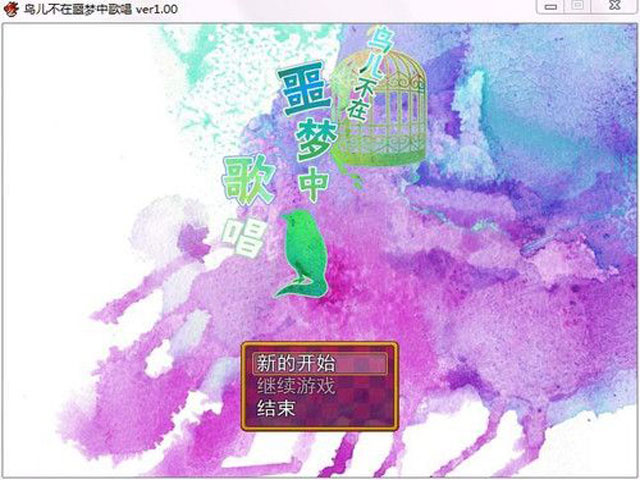Screen dimensions: 640x480
Task: Close the game window
Action: (614, 6)
